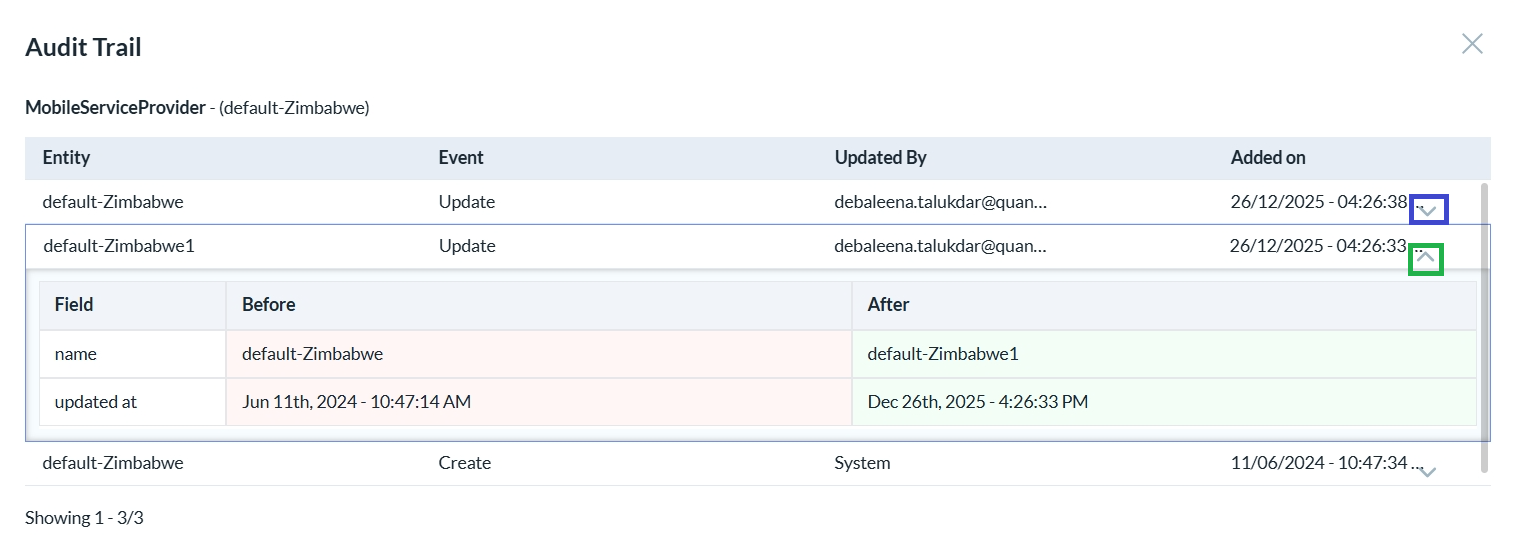
Task: Click the Create event cell
Action: point(465,463)
